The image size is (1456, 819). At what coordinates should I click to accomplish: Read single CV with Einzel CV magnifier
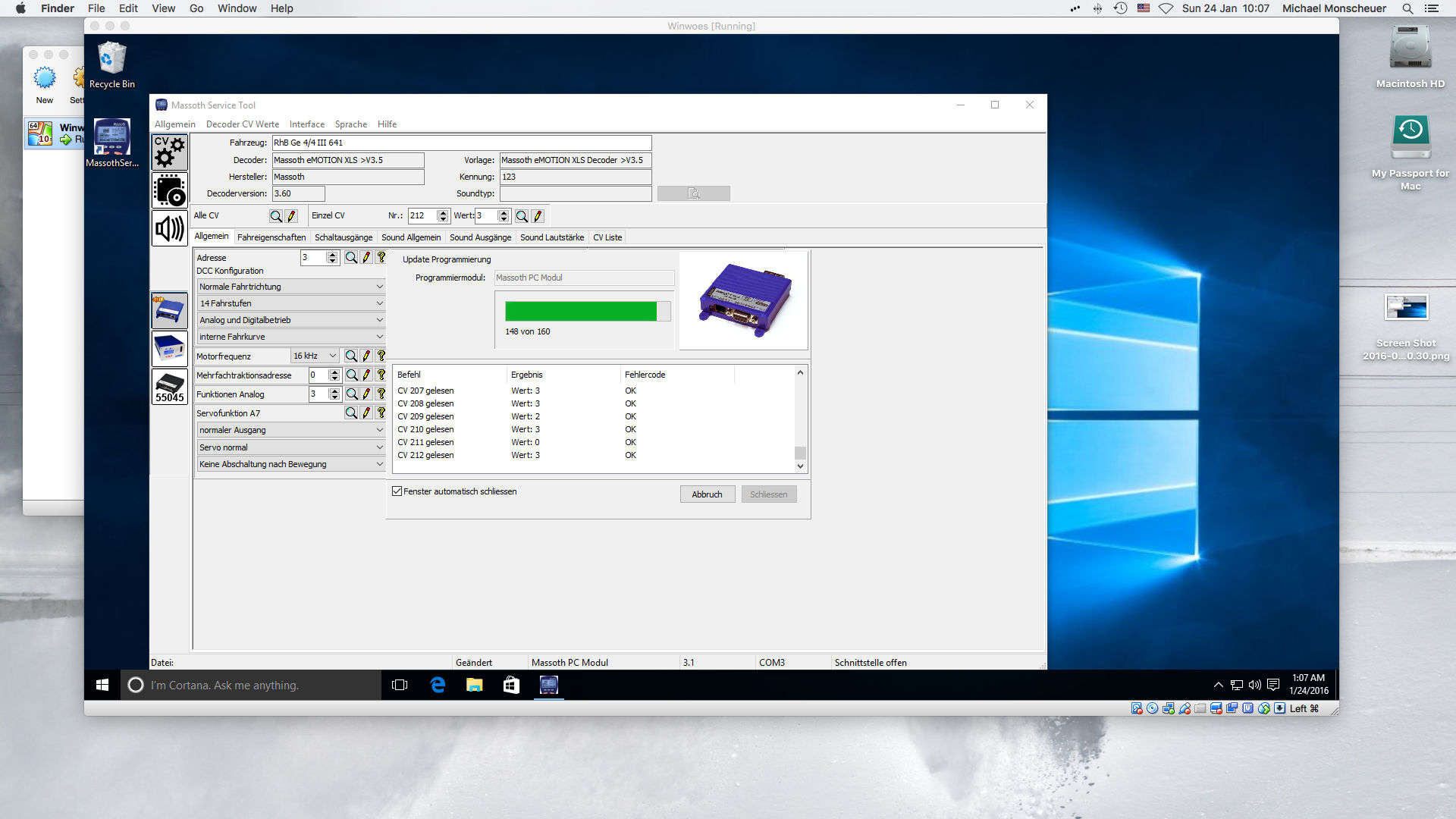coord(522,216)
